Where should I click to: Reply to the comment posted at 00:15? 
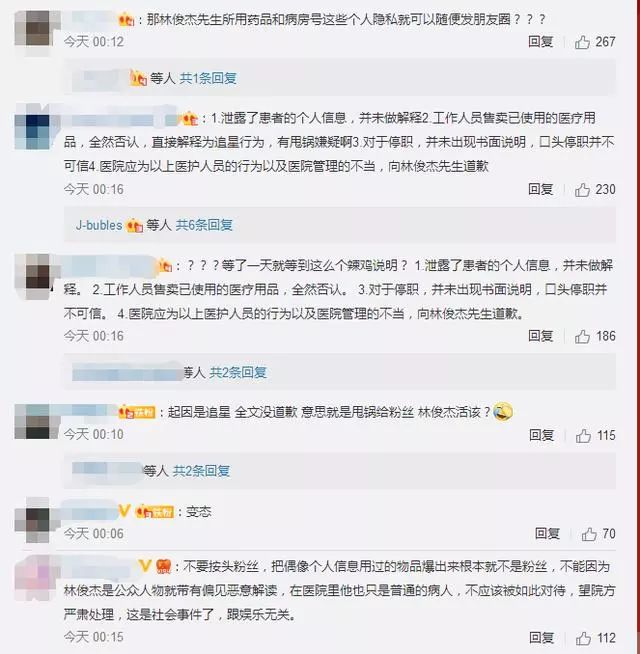542,638
